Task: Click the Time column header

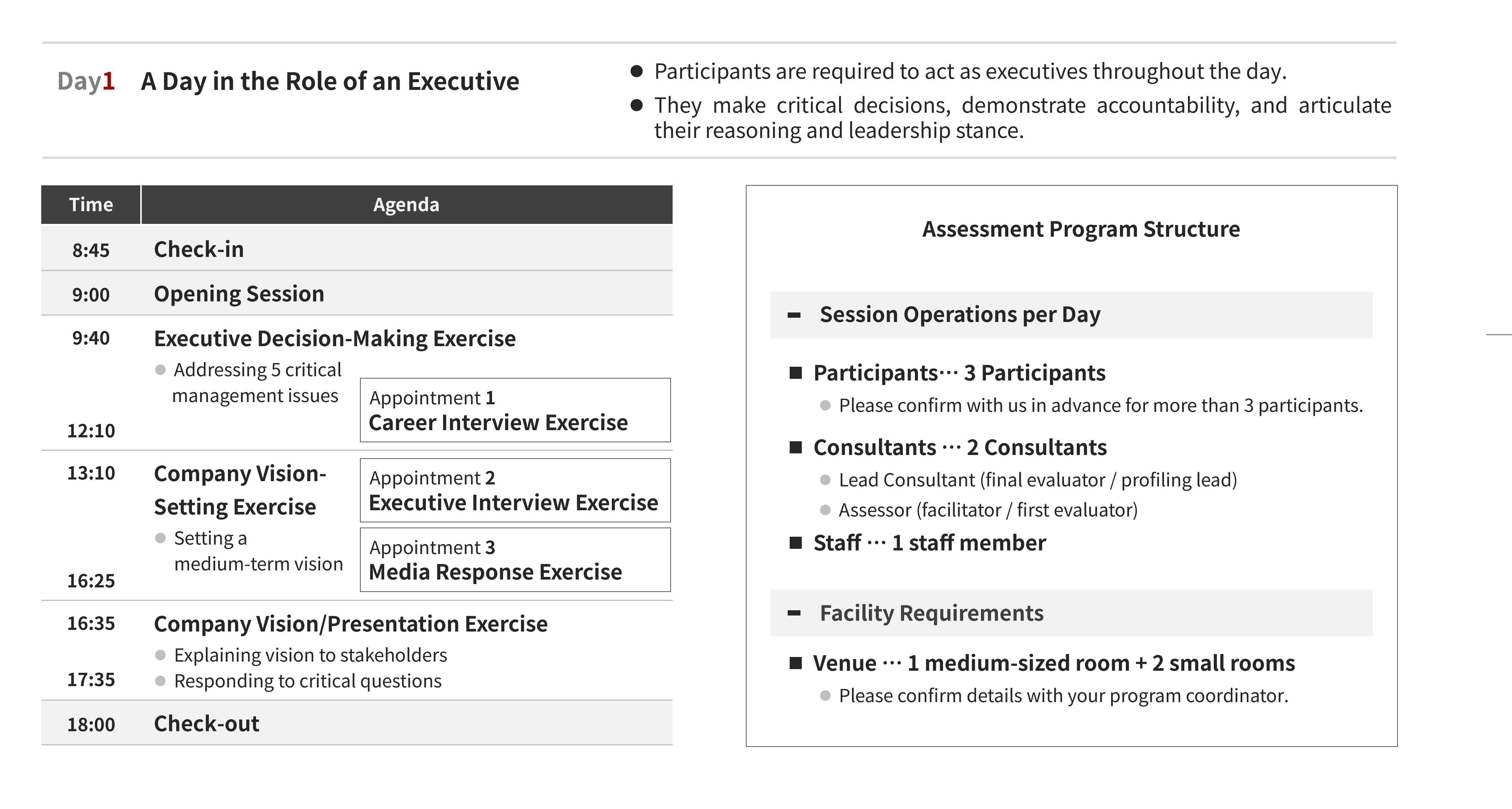Action: [x=91, y=205]
